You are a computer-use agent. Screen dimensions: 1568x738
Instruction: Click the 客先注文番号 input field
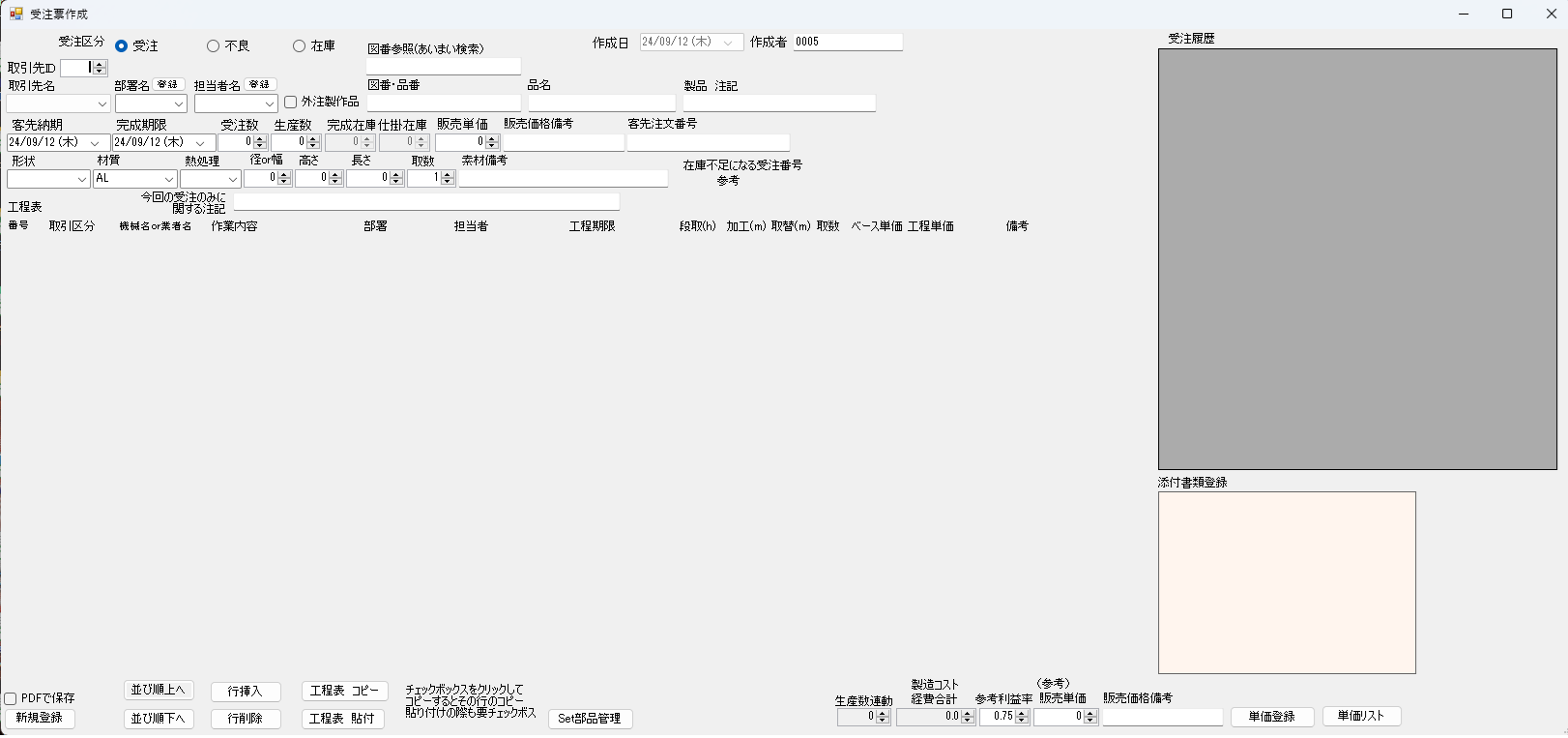(709, 142)
